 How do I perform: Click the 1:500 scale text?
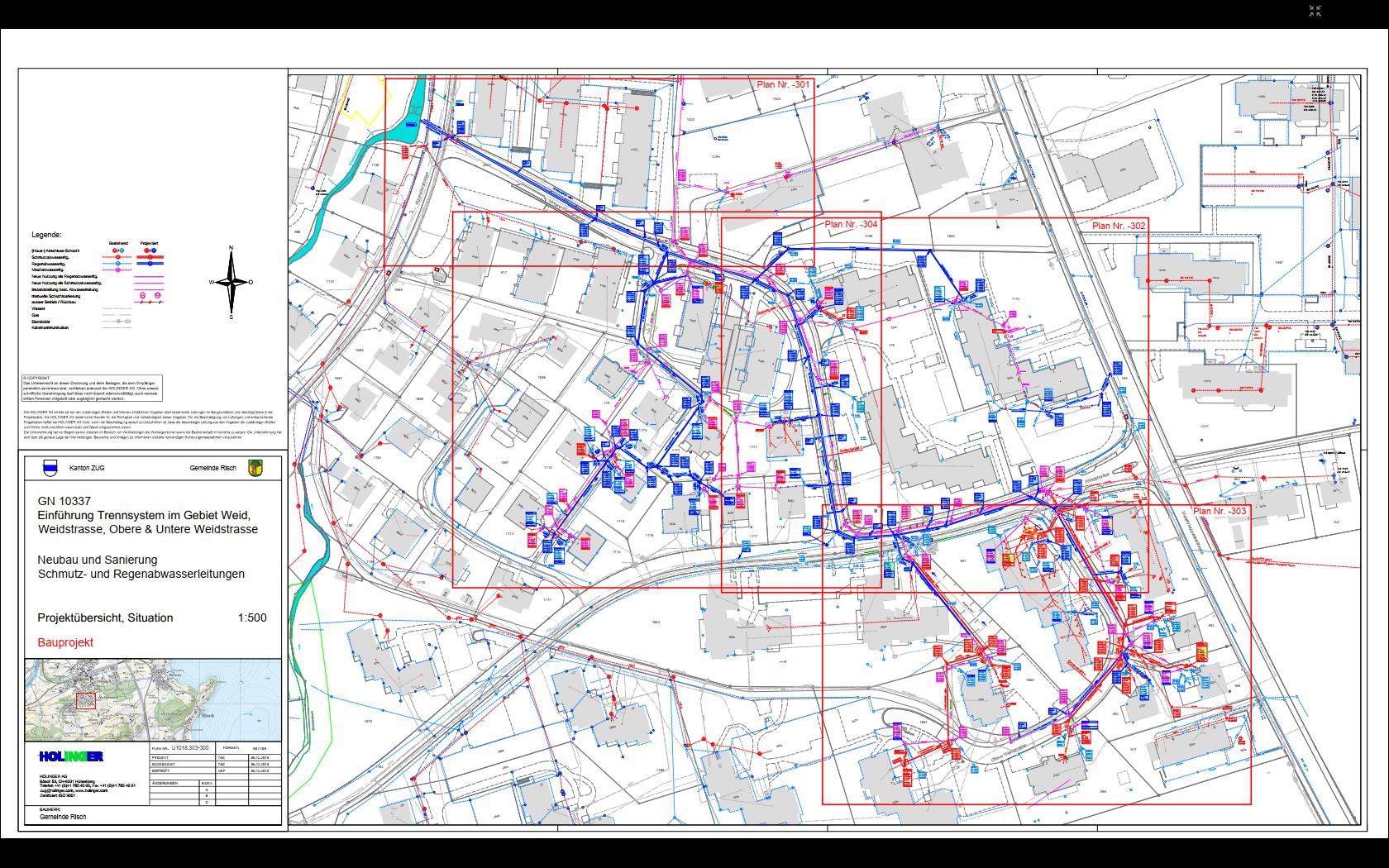click(x=252, y=618)
